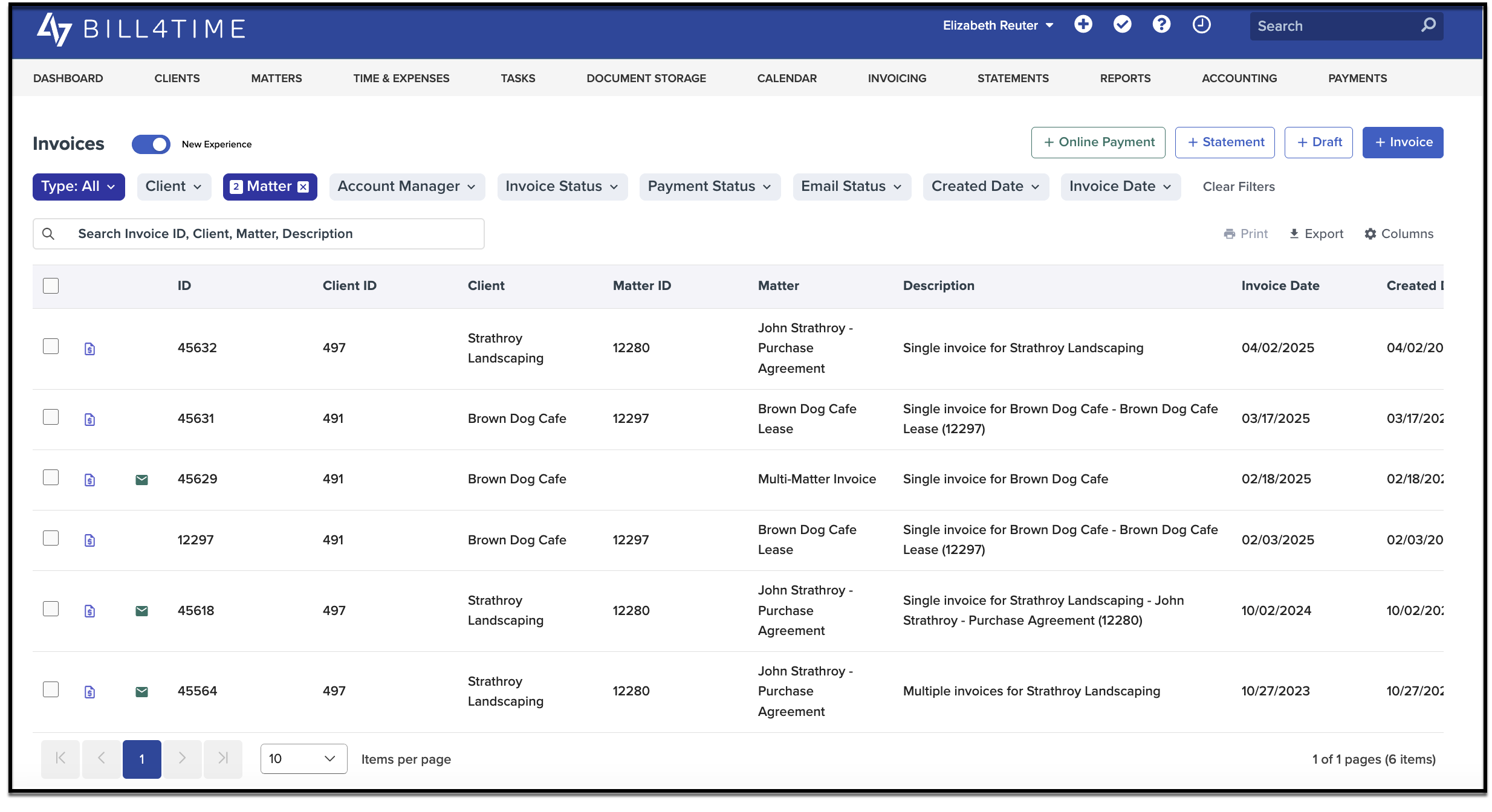Remove the Matter filter with its X icon
Viewport: 1492px width, 812px height.
pyautogui.click(x=303, y=187)
